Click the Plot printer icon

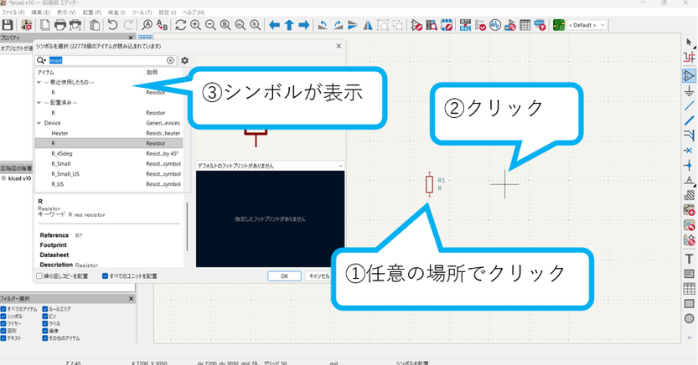[75, 25]
